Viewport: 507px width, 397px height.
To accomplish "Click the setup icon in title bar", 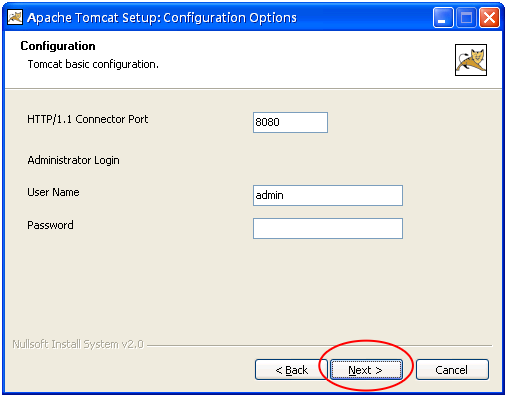I will pos(15,17).
